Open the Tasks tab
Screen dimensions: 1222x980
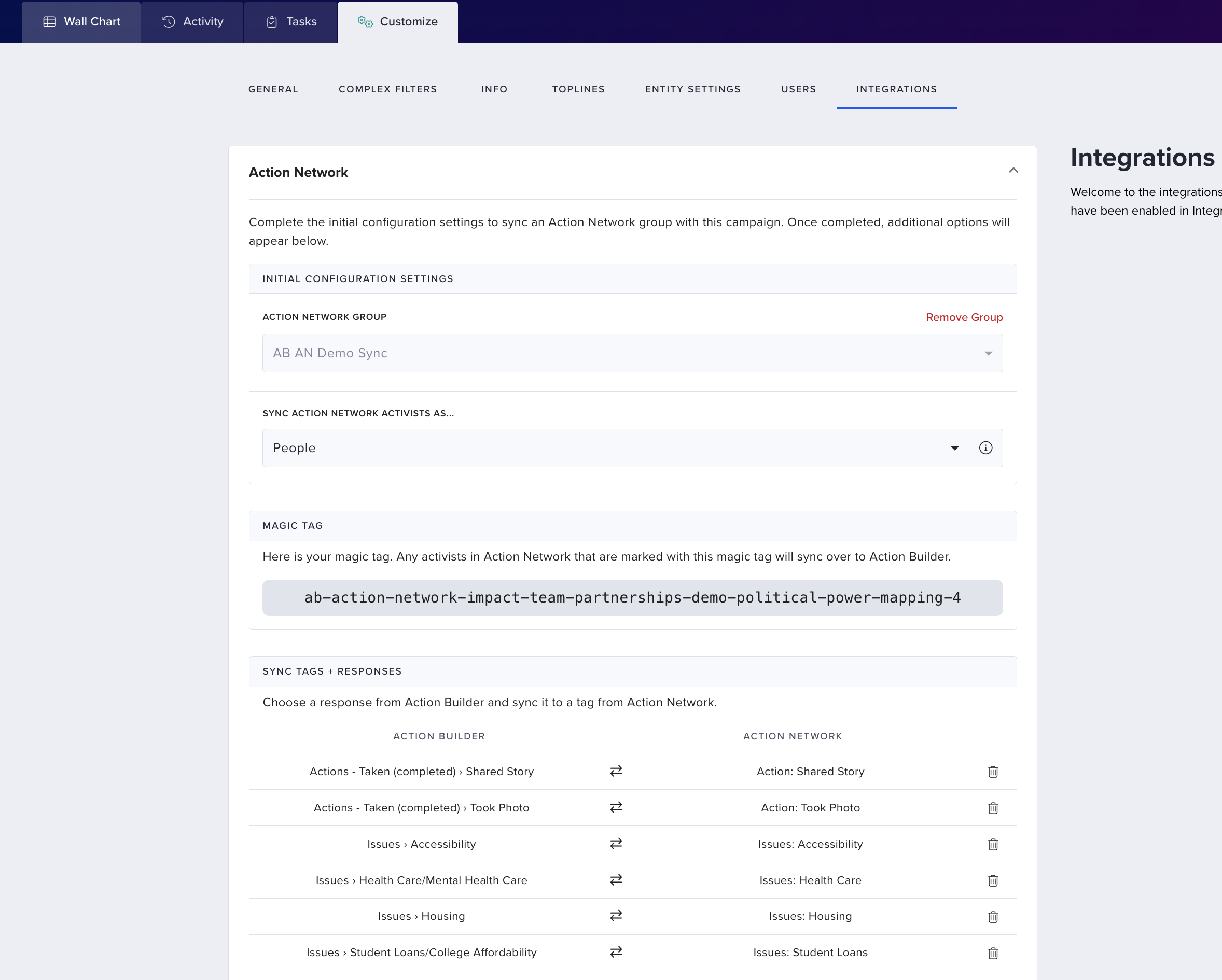pyautogui.click(x=291, y=22)
